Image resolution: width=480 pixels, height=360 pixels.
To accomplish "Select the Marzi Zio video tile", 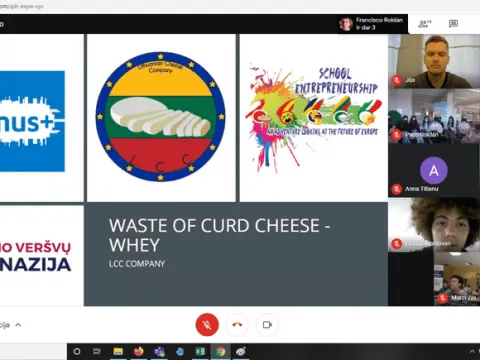I will click(457, 279).
